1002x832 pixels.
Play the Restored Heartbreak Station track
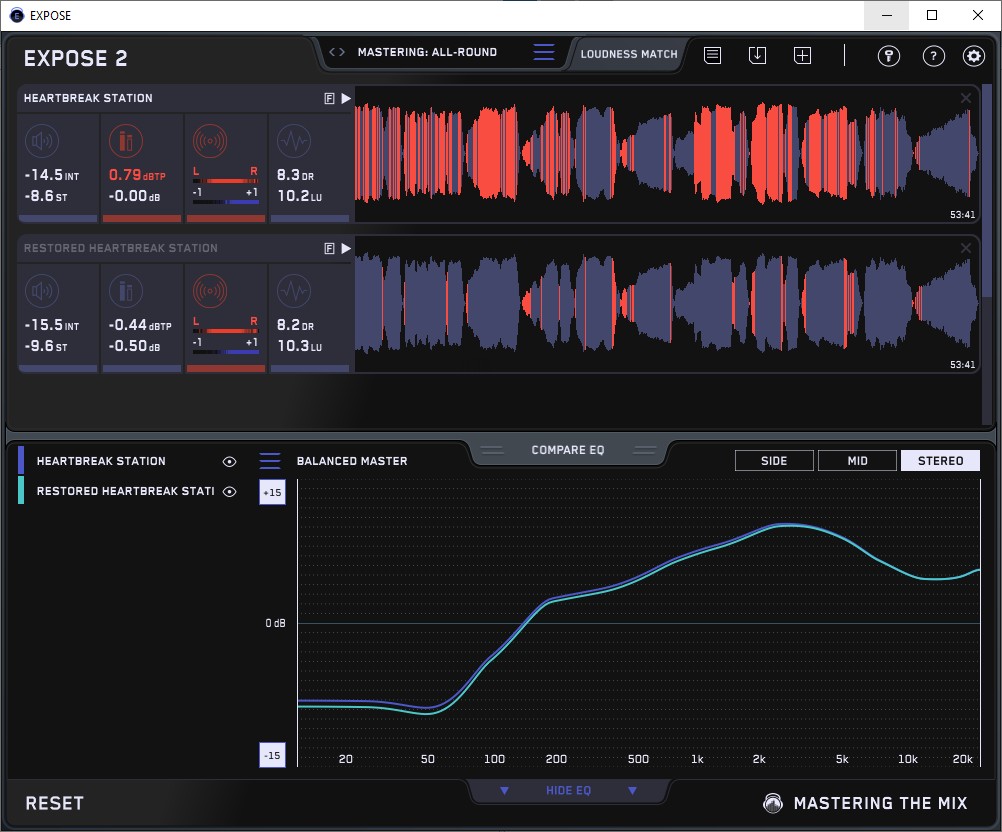pyautogui.click(x=346, y=249)
